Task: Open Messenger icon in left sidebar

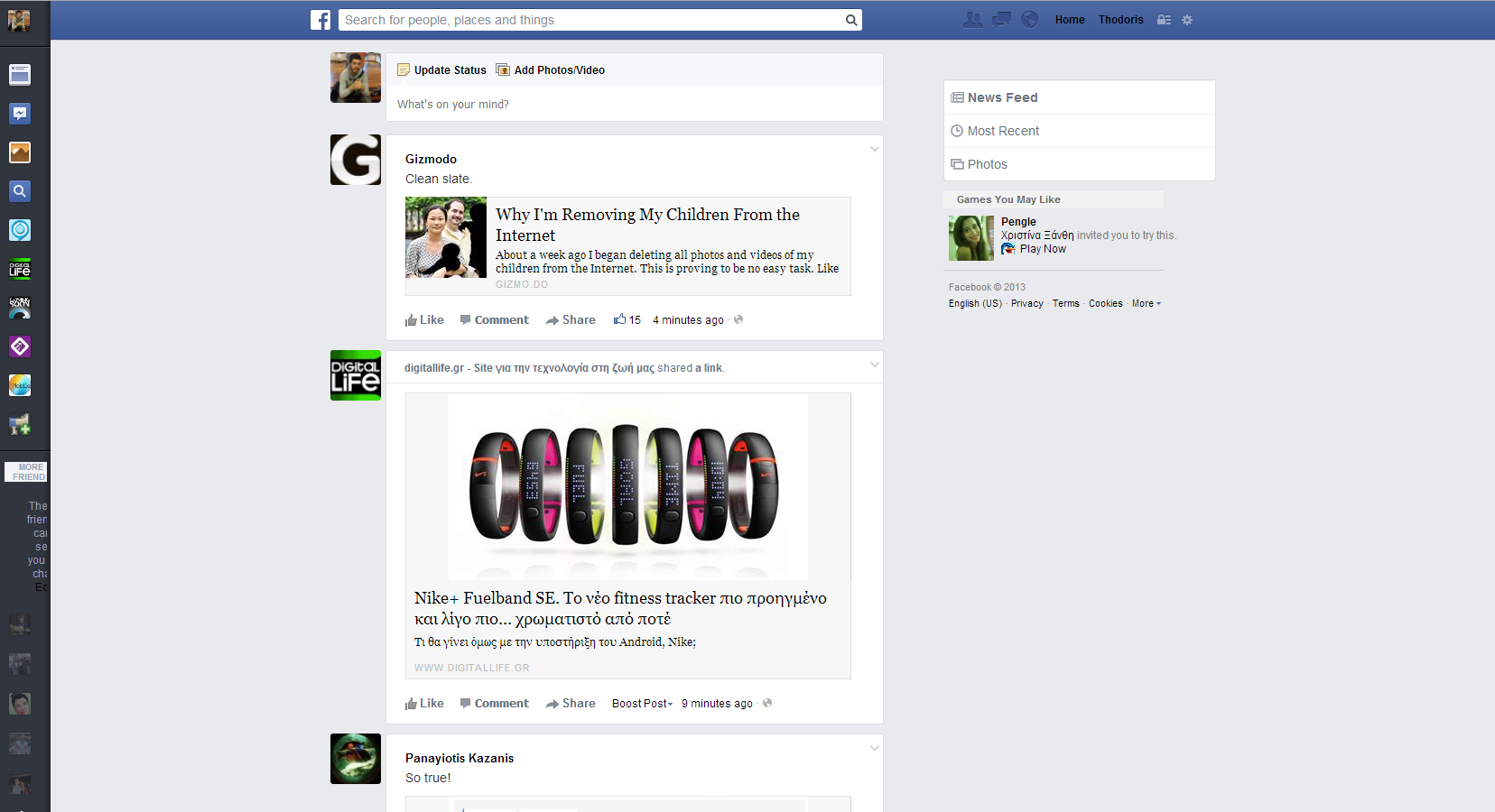Action: [20, 114]
